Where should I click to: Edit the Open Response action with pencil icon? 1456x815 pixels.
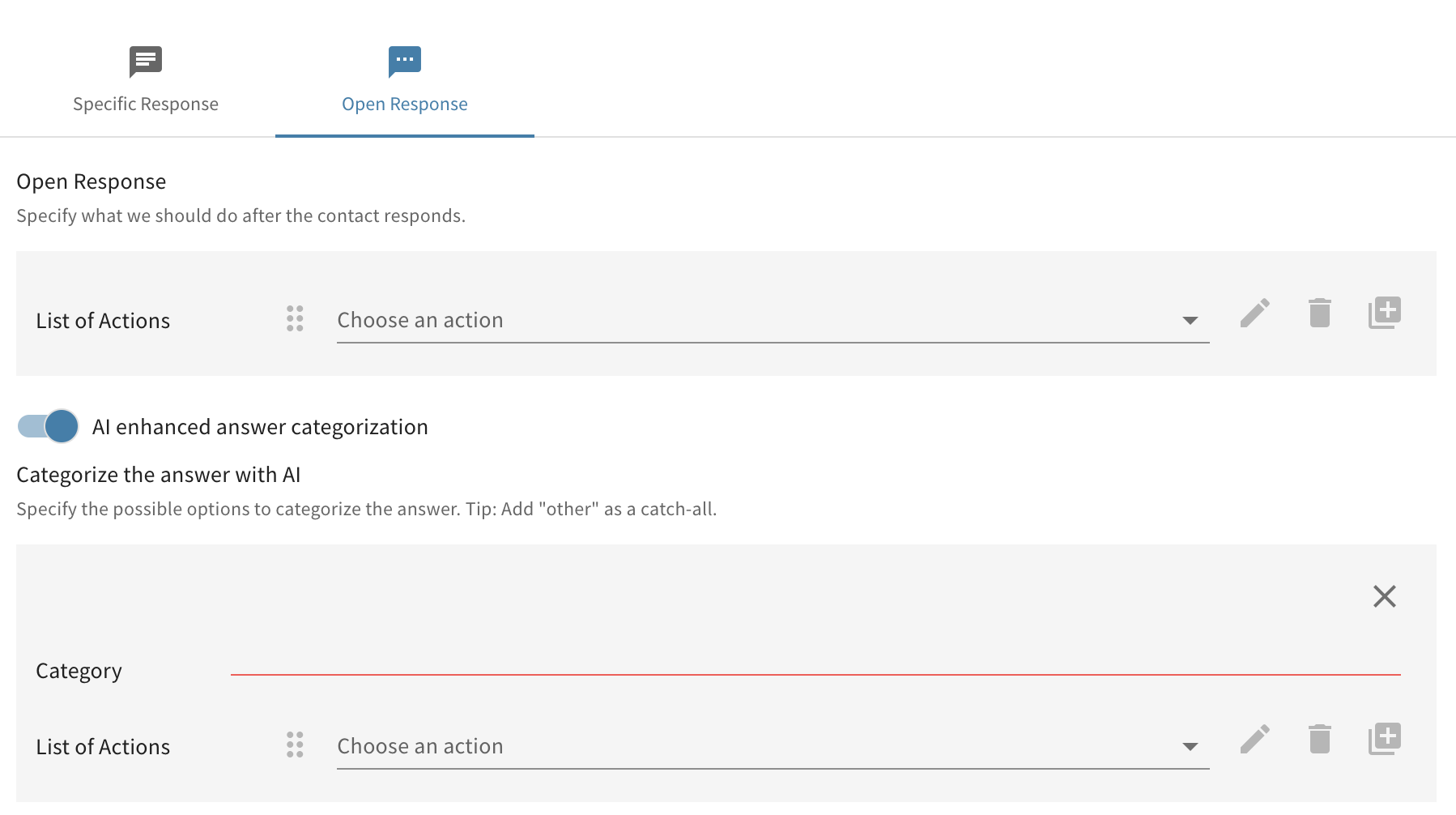1254,313
